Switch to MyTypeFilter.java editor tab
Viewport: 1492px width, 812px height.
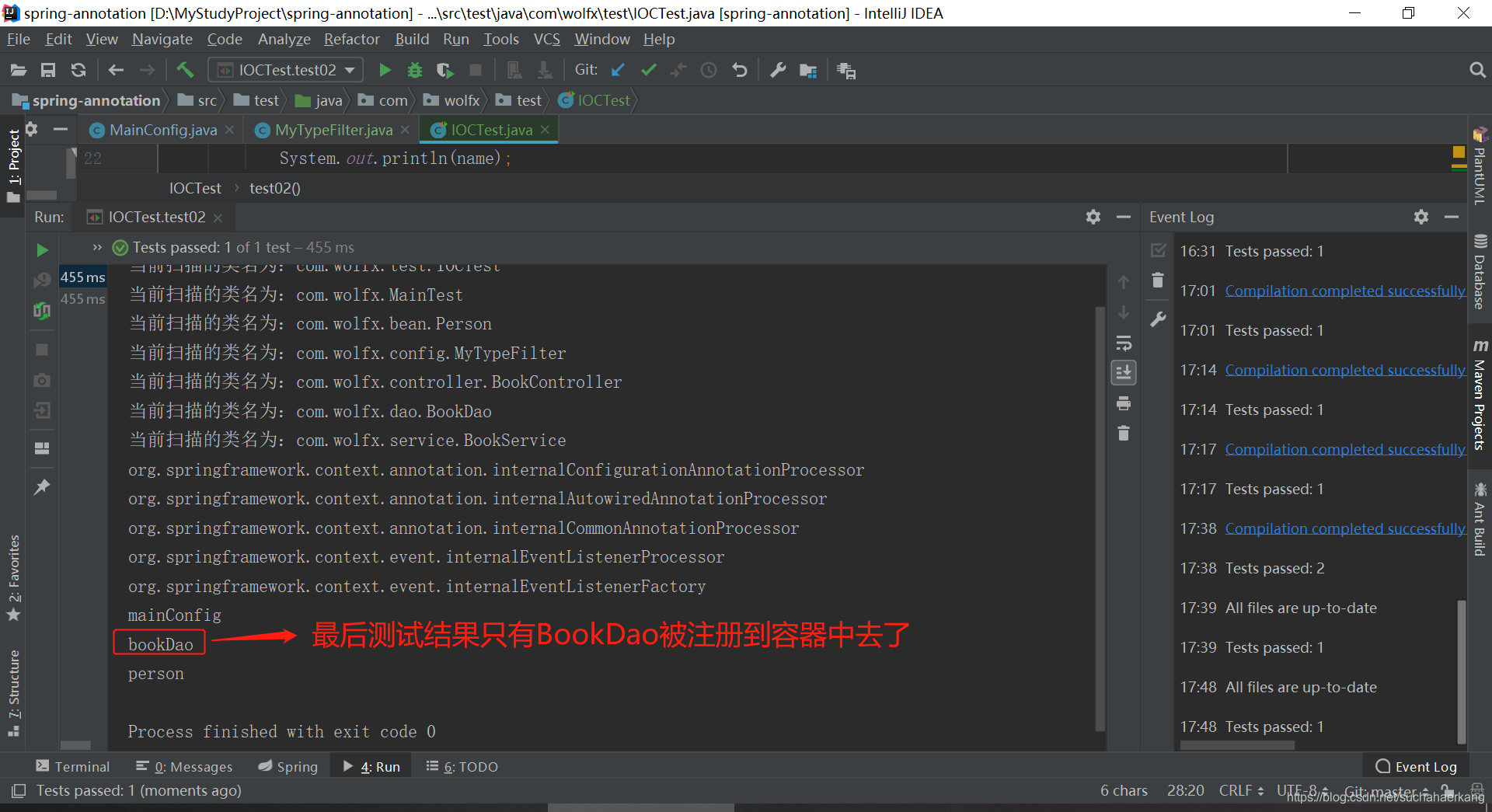coord(333,130)
